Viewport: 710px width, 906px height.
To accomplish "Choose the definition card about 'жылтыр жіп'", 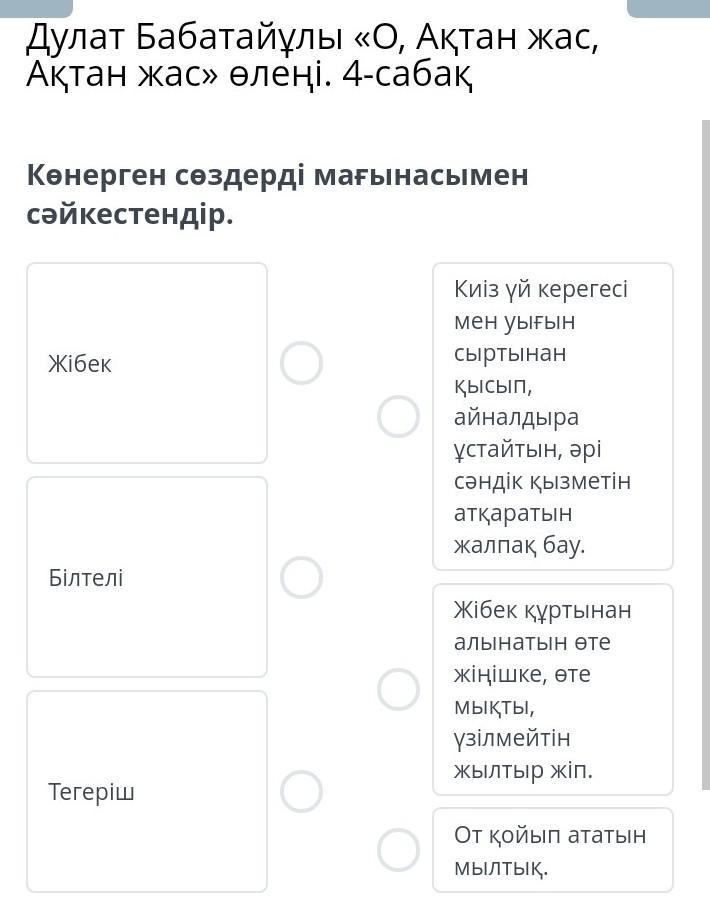I will (552, 689).
